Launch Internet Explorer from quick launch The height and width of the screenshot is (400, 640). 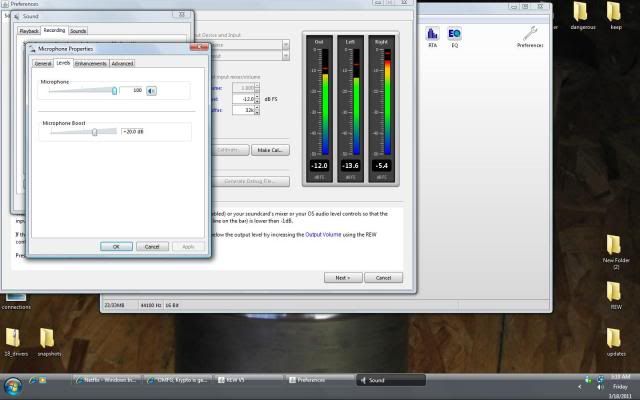(x=33, y=380)
